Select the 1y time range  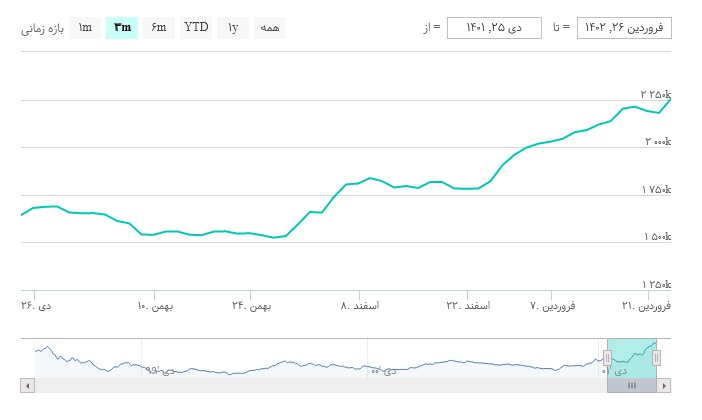pos(233,27)
